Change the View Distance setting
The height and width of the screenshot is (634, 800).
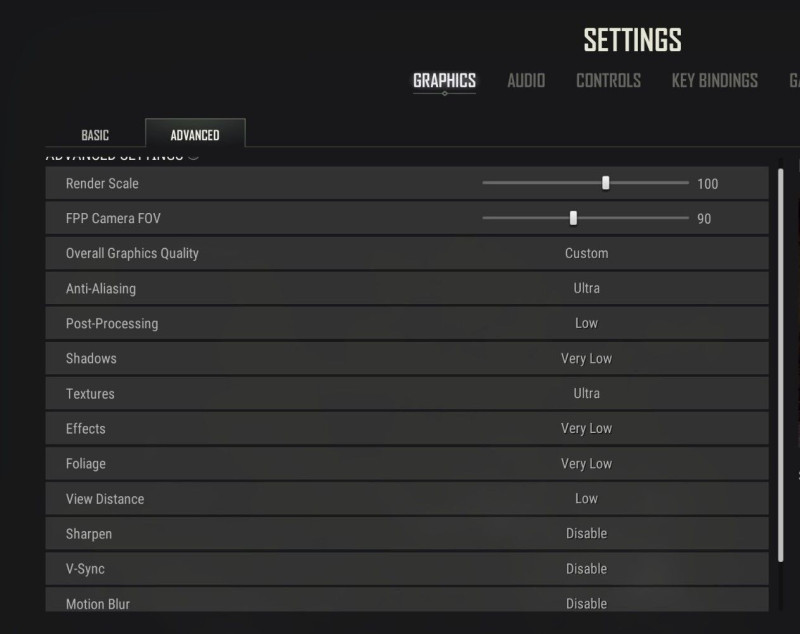pyautogui.click(x=586, y=498)
